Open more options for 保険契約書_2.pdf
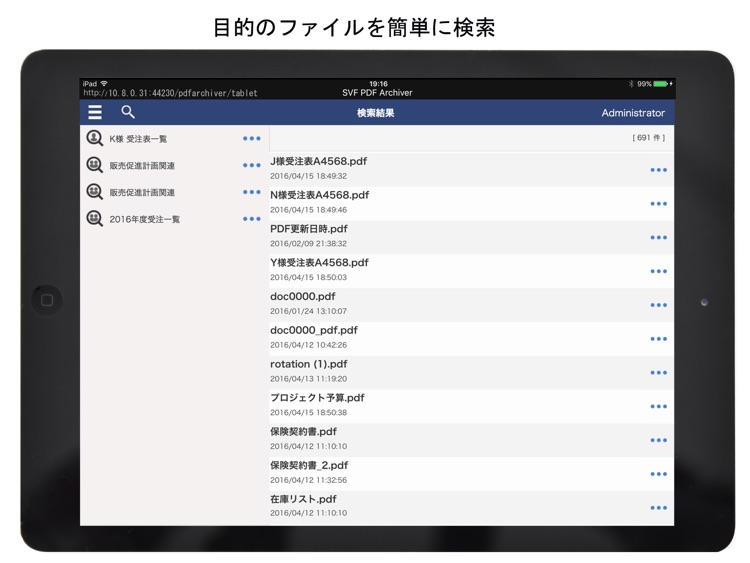This screenshot has width=750, height=563. click(659, 474)
